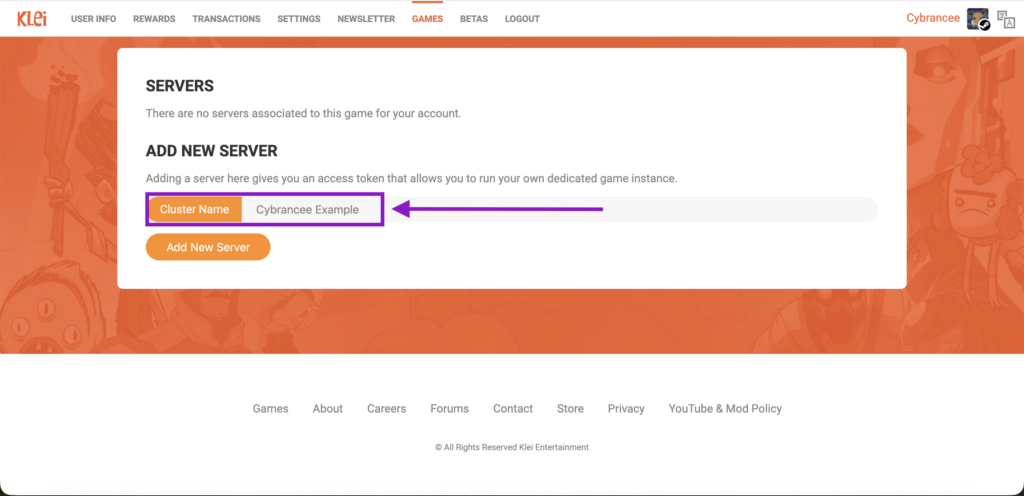Click the Cybrancee username
The height and width of the screenshot is (496, 1024).
pos(933,18)
